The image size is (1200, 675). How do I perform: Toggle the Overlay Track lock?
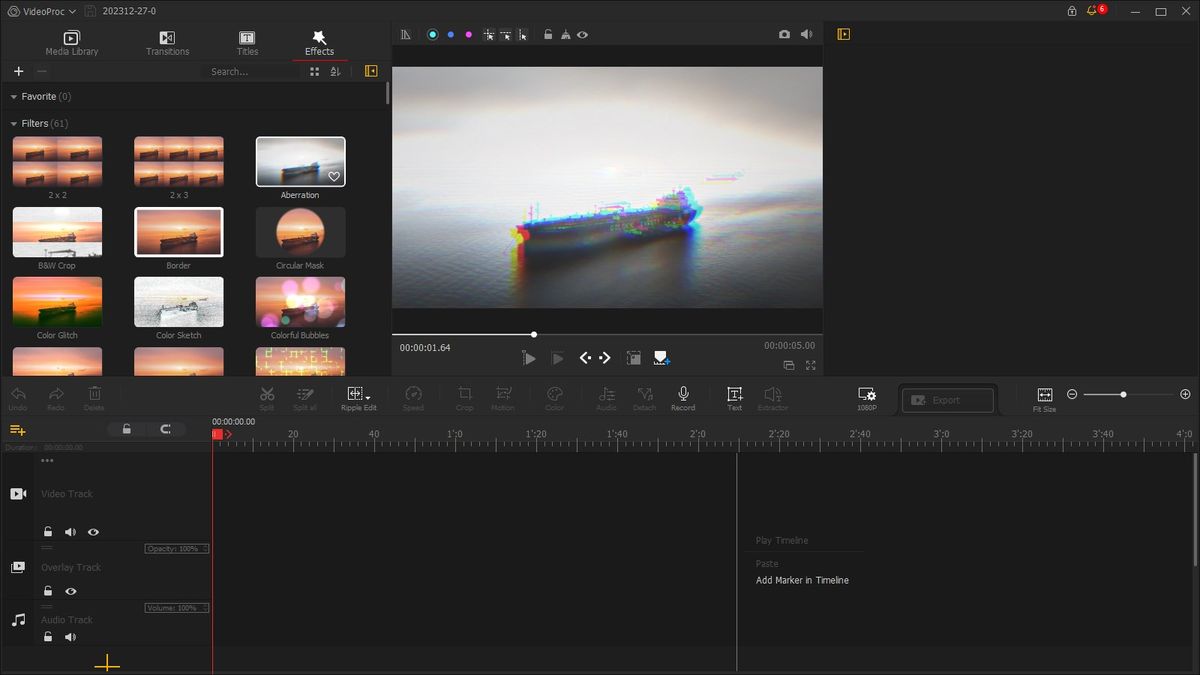point(47,591)
